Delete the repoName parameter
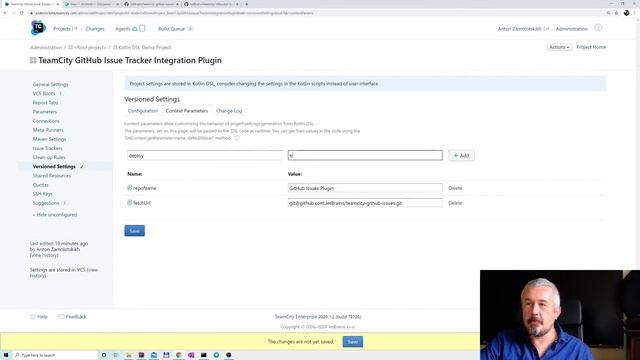The image size is (640, 360). pyautogui.click(x=455, y=188)
